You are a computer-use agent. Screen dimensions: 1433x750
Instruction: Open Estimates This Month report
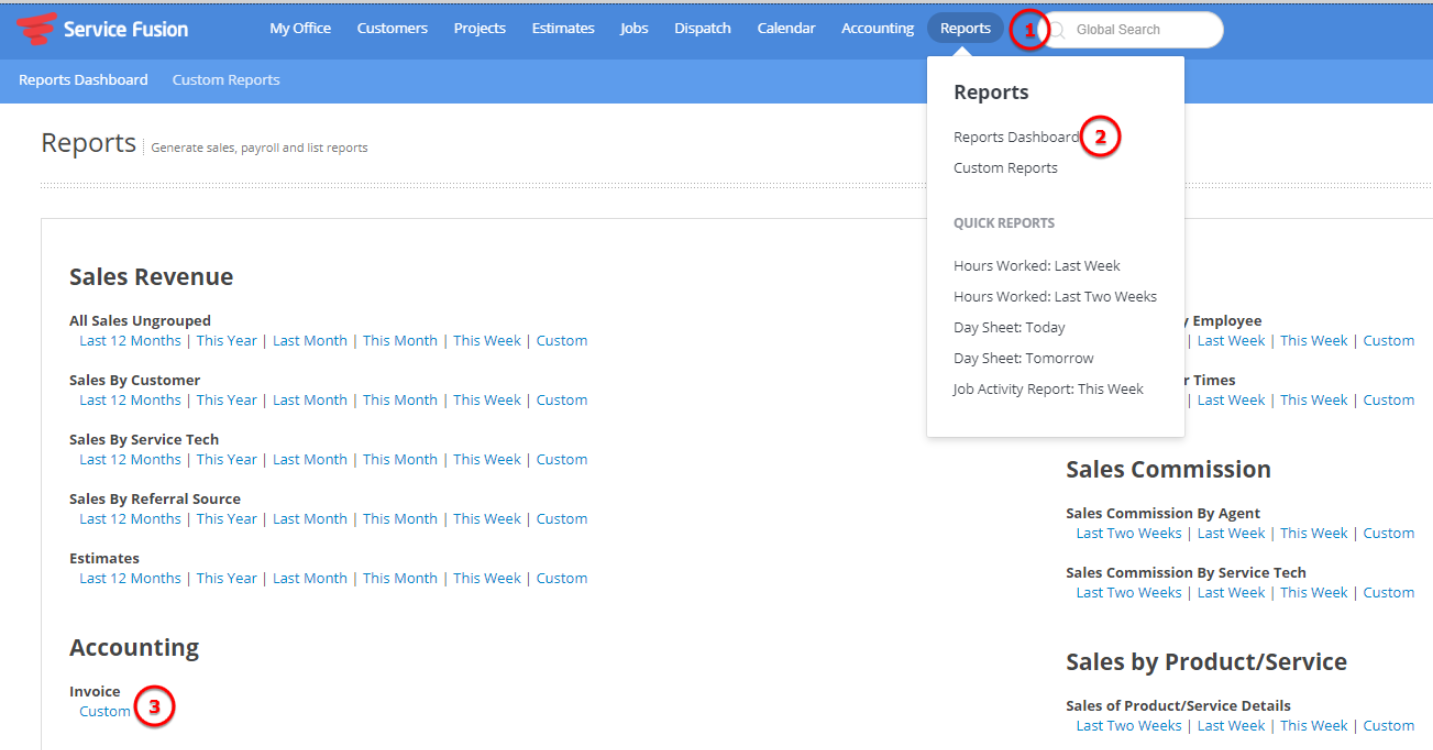[400, 578]
